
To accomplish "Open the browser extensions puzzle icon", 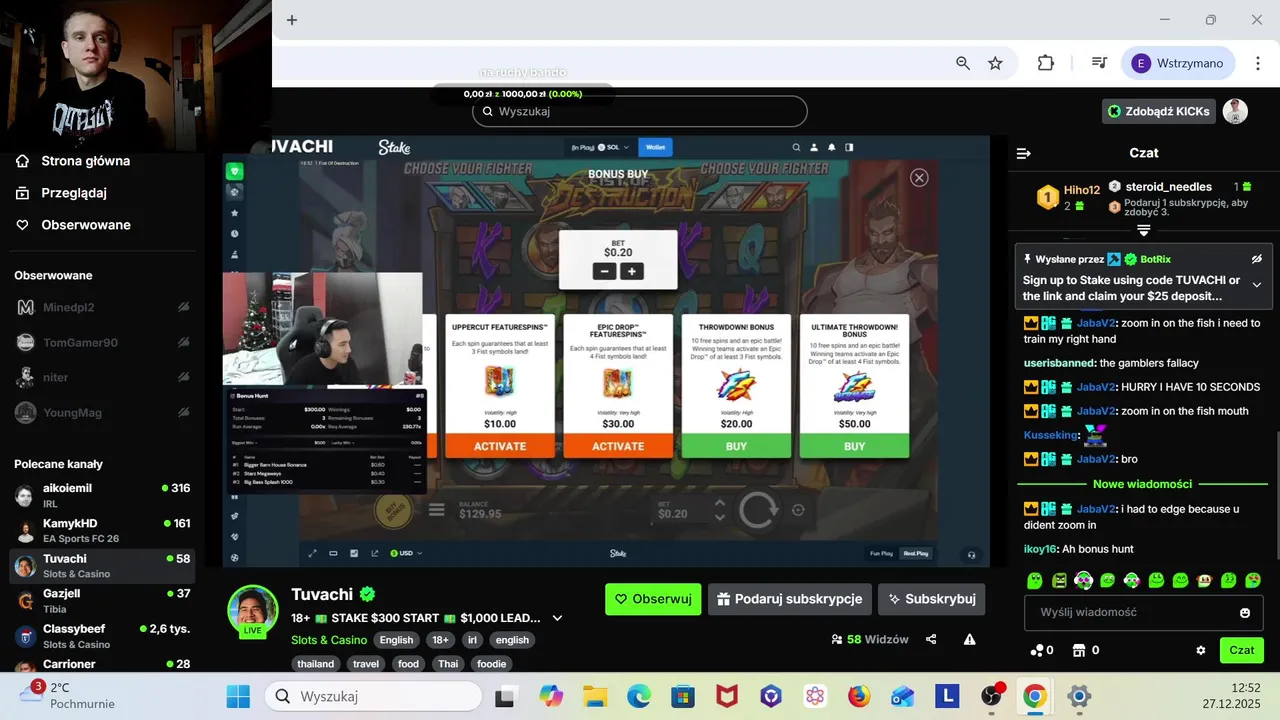I will [1046, 63].
